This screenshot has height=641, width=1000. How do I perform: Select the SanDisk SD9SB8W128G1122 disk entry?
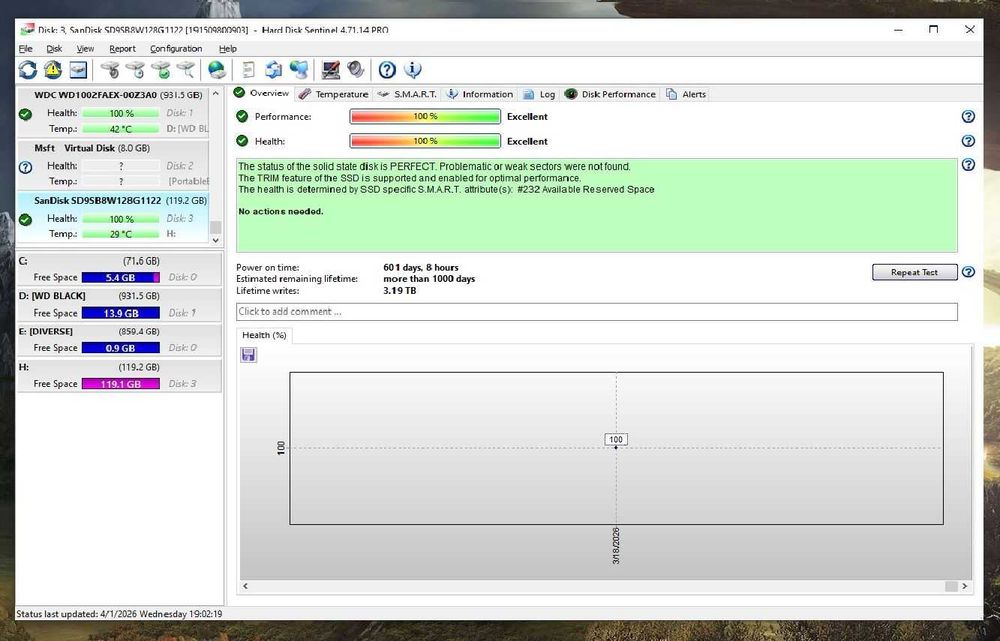112,217
